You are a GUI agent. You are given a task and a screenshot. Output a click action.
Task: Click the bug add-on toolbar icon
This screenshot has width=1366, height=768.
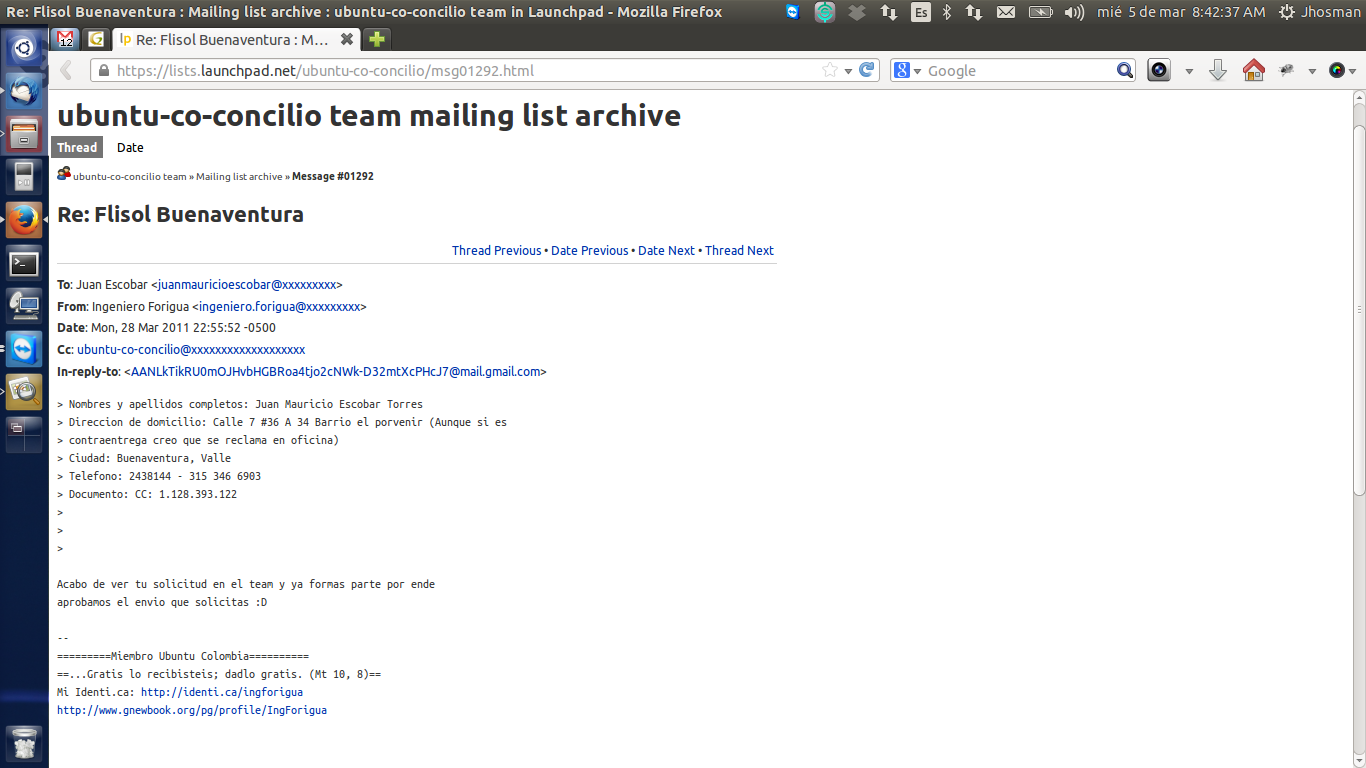1287,71
